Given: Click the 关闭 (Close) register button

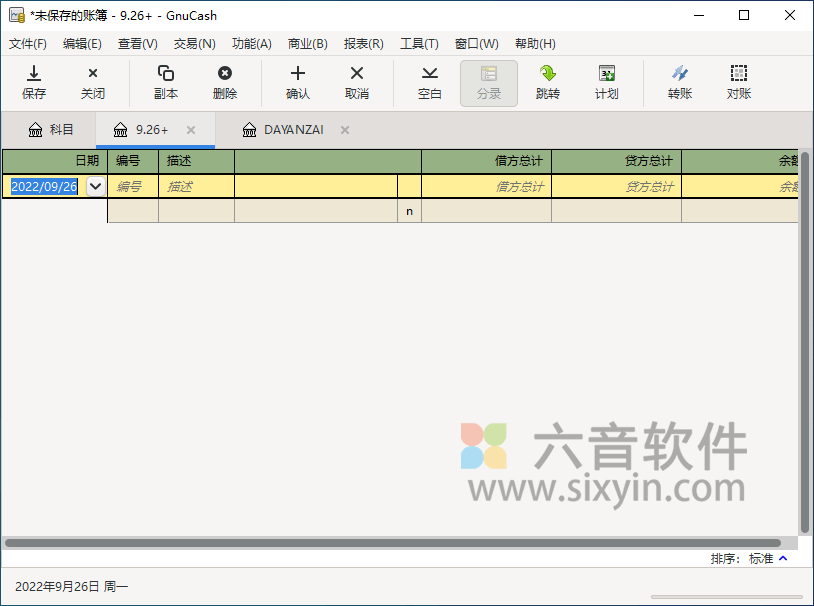Looking at the screenshot, I should (x=93, y=82).
